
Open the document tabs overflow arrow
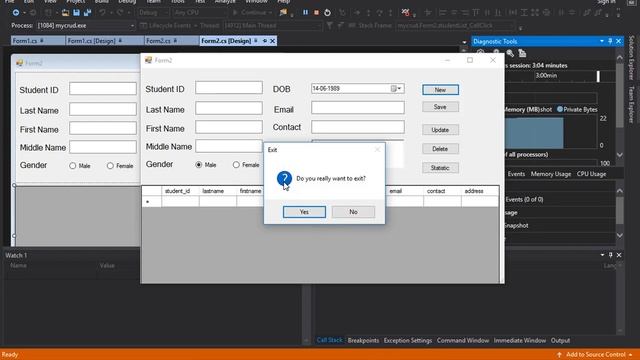tap(464, 42)
